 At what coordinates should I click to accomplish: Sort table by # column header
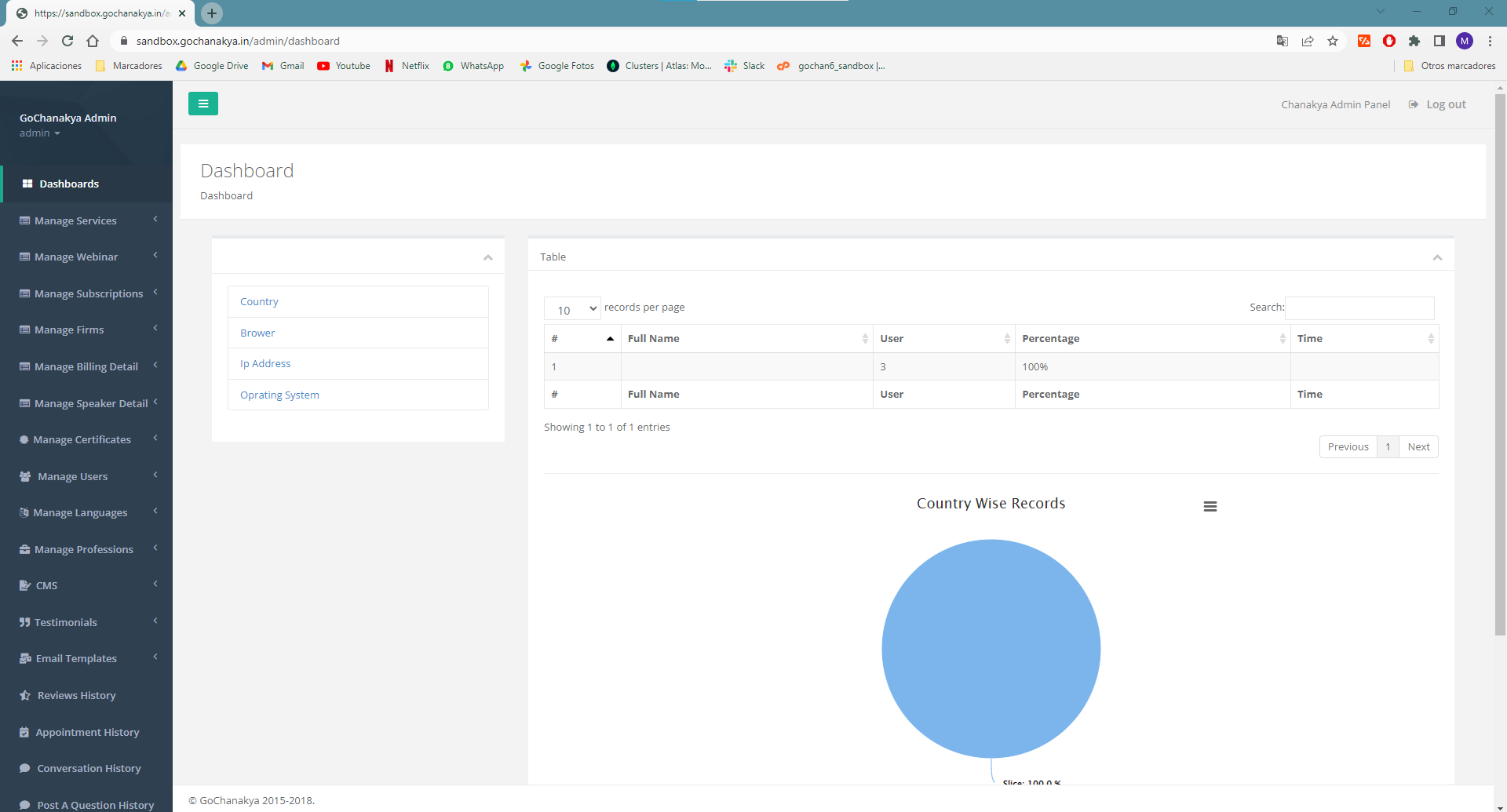(x=582, y=338)
